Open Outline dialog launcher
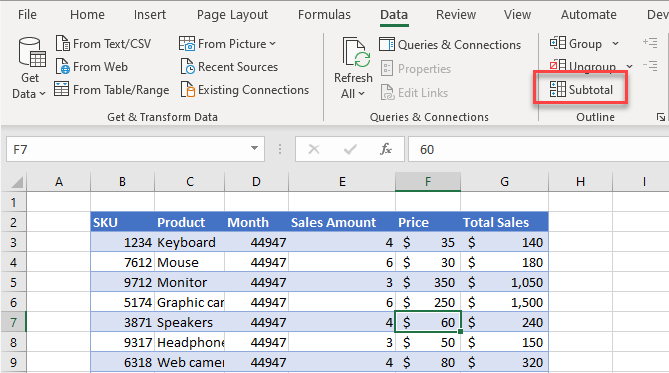 (x=660, y=117)
